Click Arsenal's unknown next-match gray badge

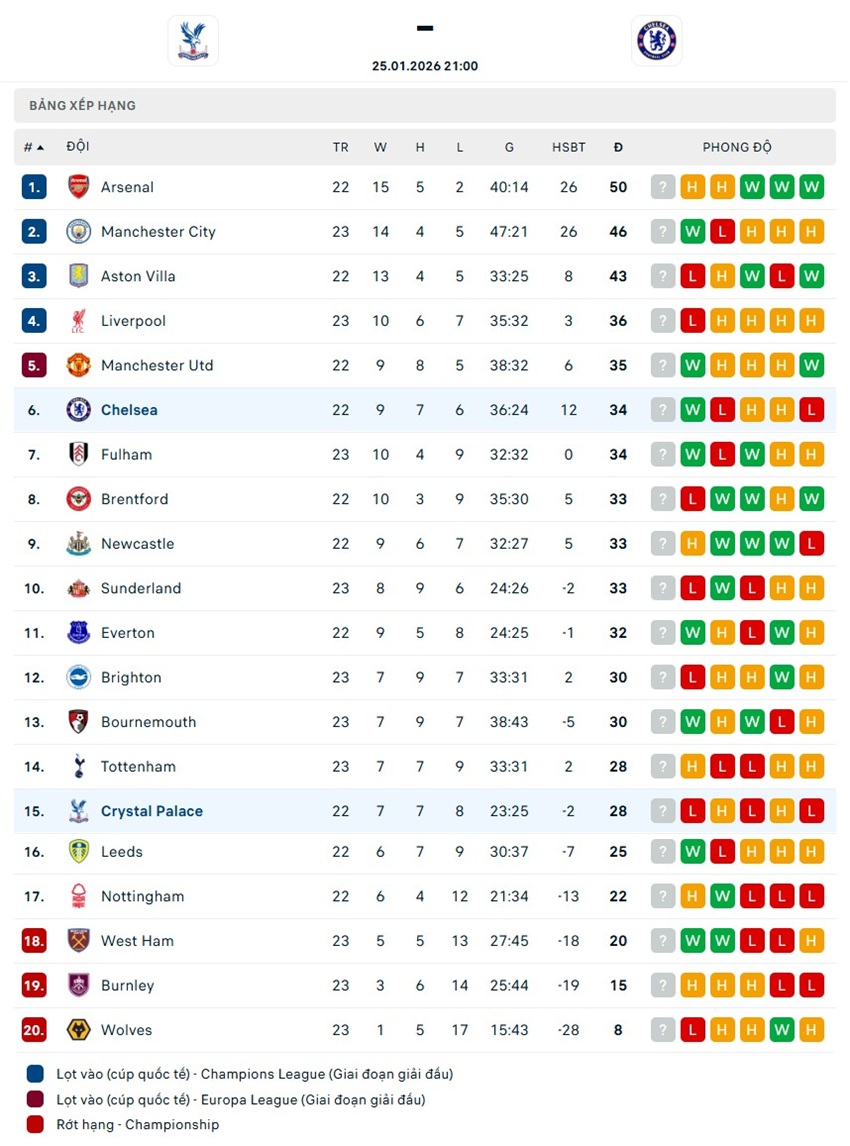pyautogui.click(x=663, y=187)
